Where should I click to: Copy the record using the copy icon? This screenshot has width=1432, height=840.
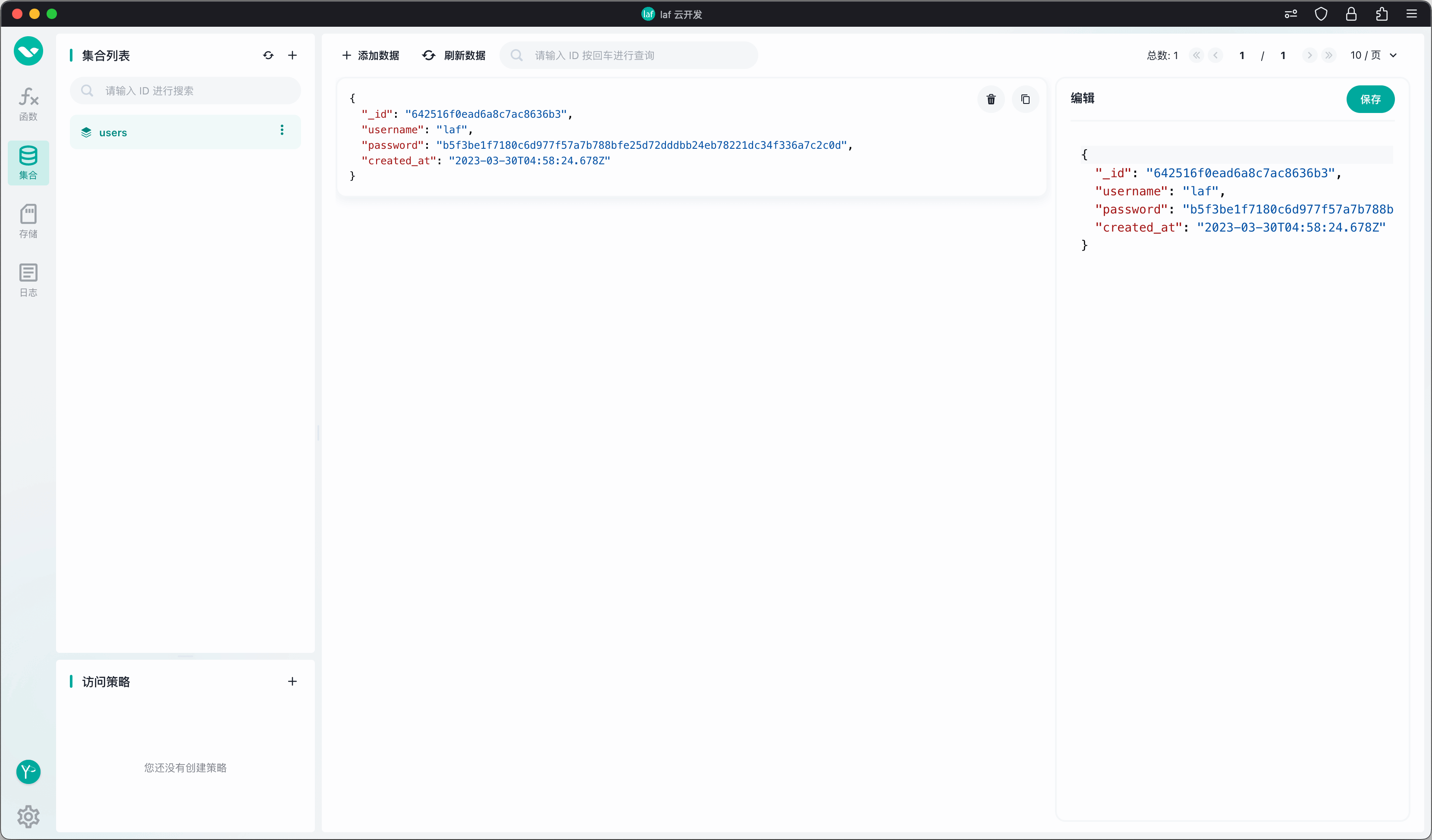coord(1025,99)
